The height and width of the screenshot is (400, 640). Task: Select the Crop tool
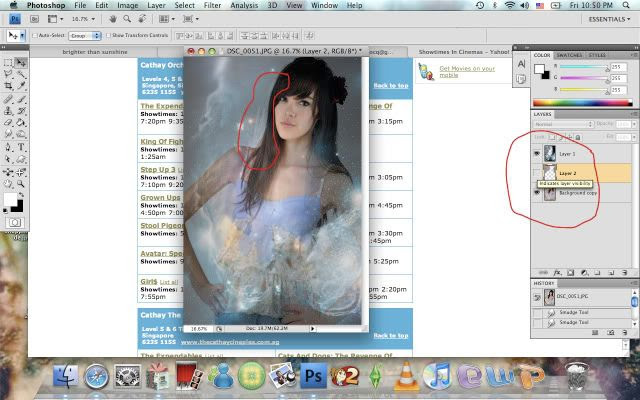[x=8, y=86]
